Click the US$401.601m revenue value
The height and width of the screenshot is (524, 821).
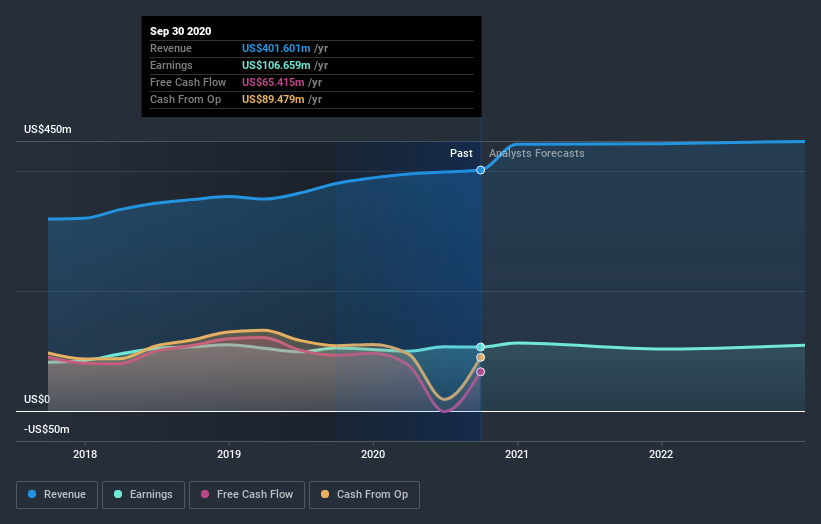tap(276, 48)
